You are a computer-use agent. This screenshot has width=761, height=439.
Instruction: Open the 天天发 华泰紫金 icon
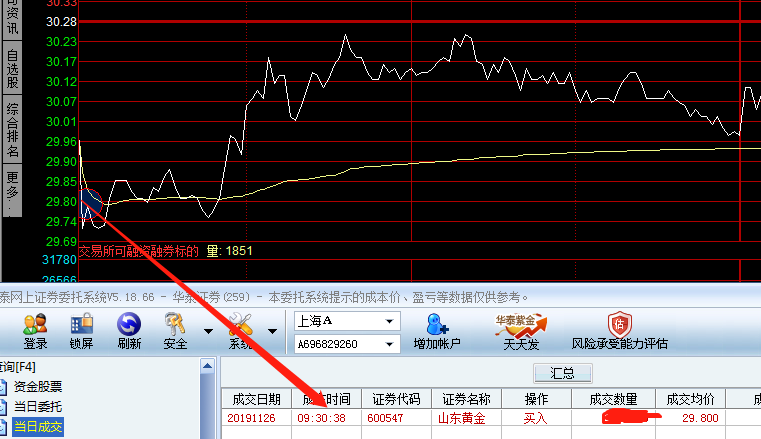click(521, 331)
